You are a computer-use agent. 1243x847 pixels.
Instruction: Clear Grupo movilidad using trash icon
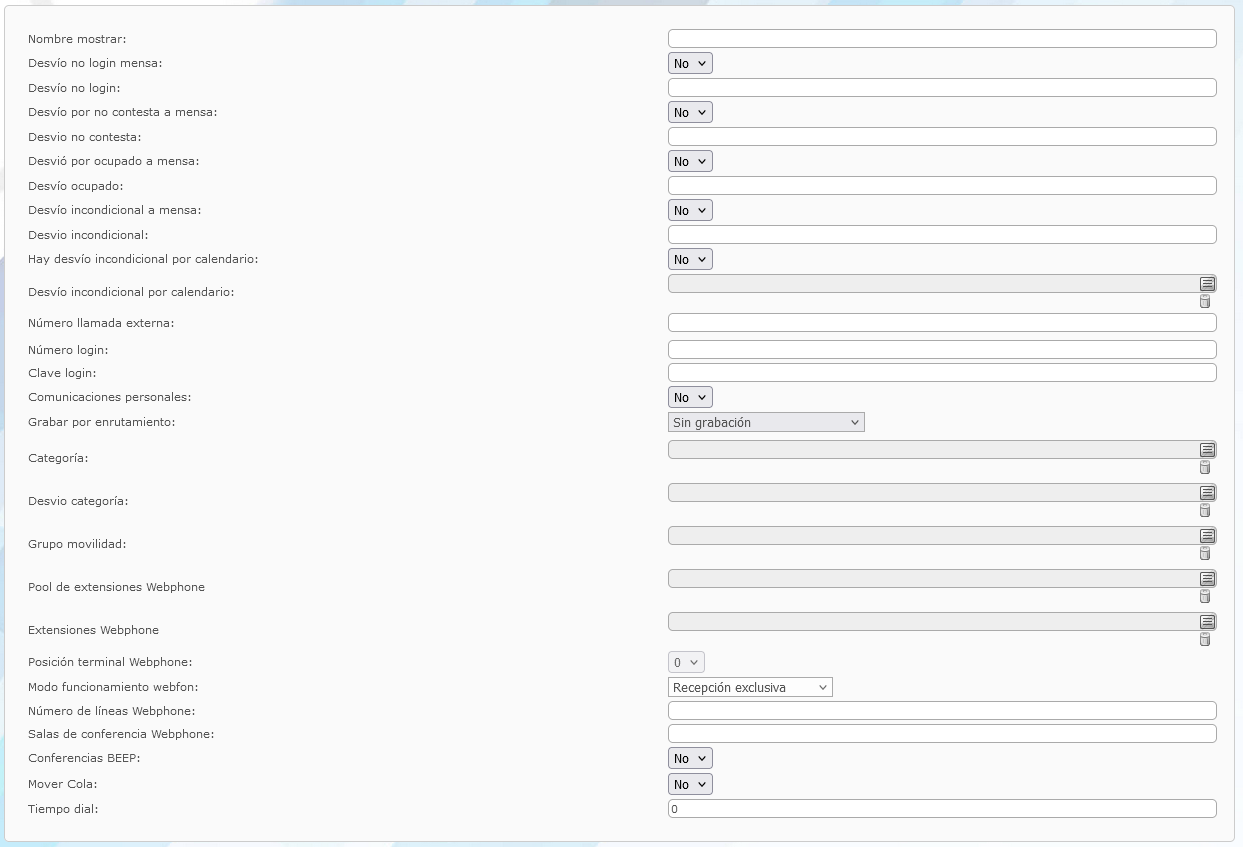point(1205,553)
